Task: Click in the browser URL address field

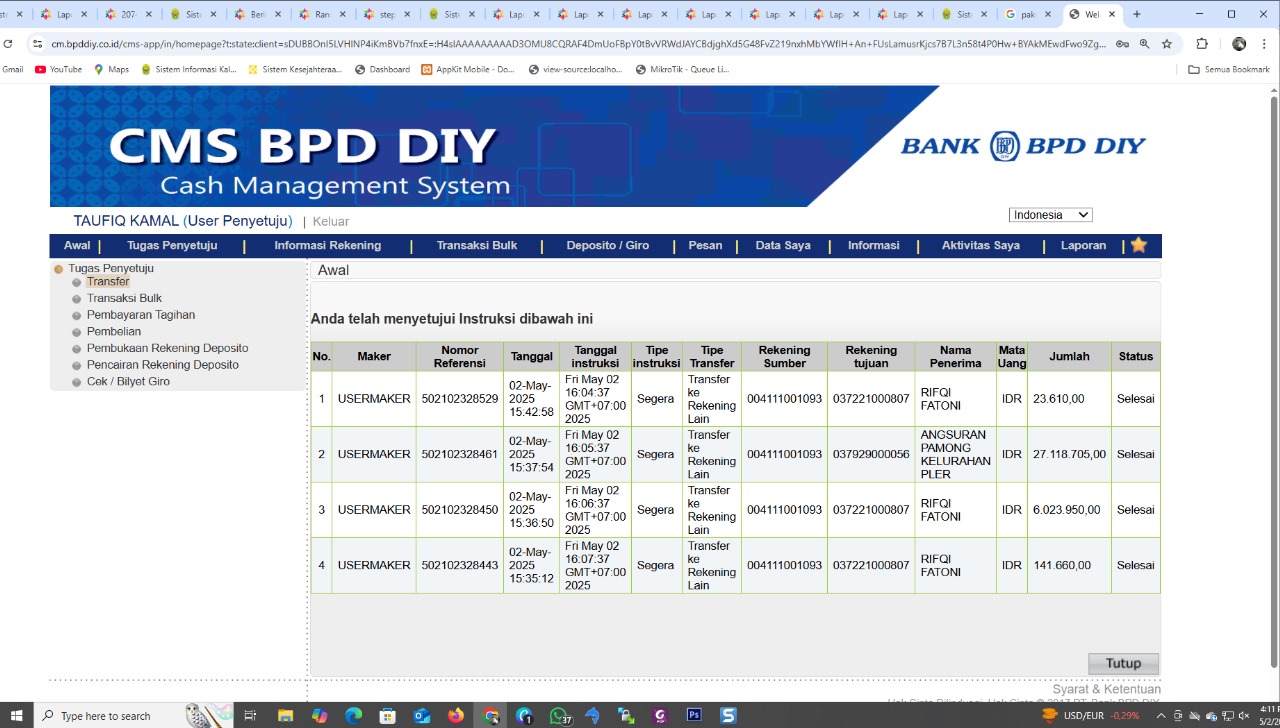Action: pos(578,44)
